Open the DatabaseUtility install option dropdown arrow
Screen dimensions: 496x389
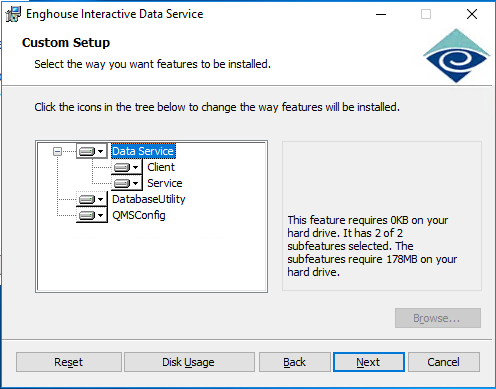(x=100, y=199)
